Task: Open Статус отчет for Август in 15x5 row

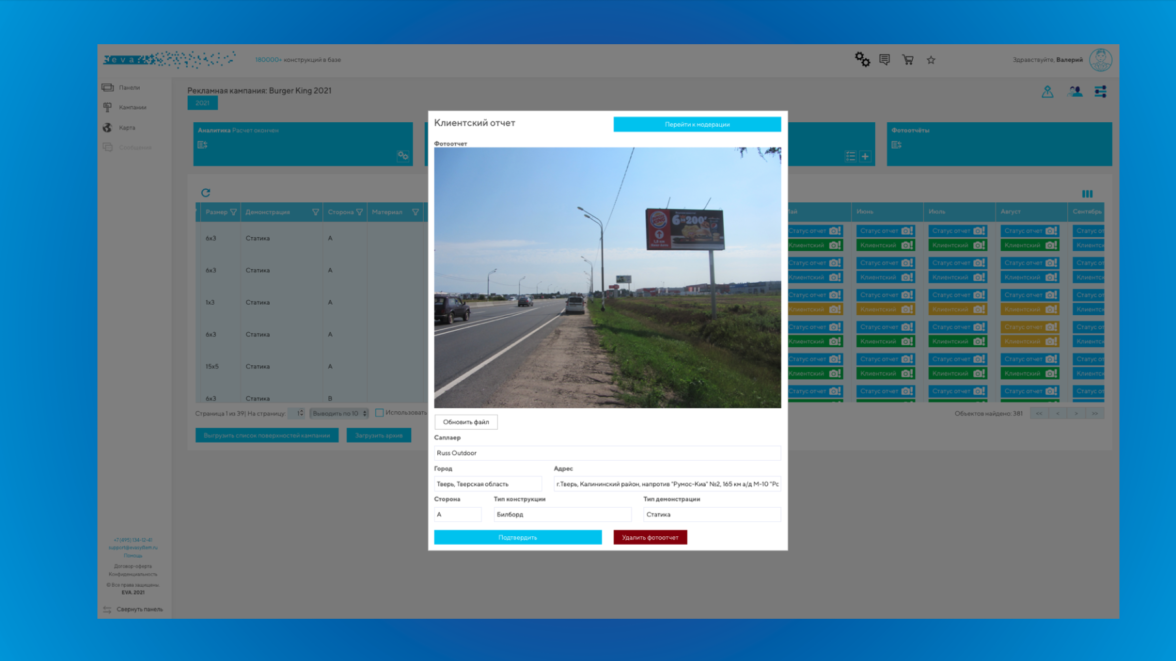Action: click(1029, 359)
